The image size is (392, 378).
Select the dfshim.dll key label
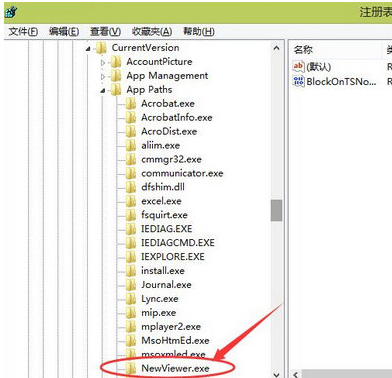coord(163,187)
